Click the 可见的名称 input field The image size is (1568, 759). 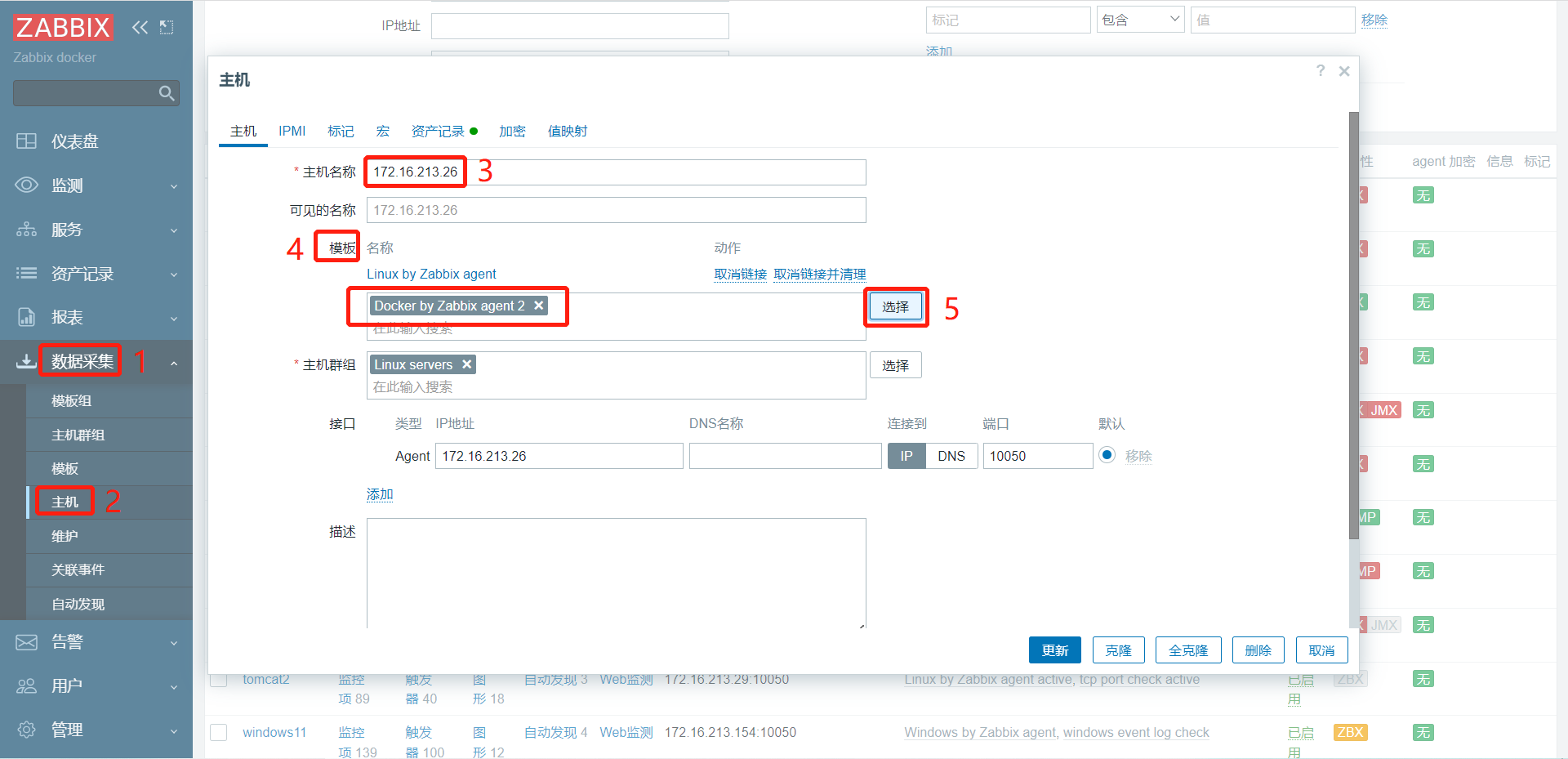pos(617,210)
